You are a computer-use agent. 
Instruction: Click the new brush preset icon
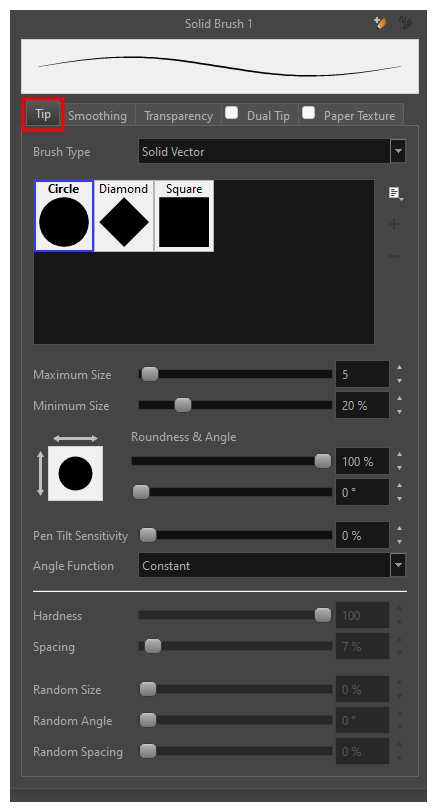tap(380, 23)
